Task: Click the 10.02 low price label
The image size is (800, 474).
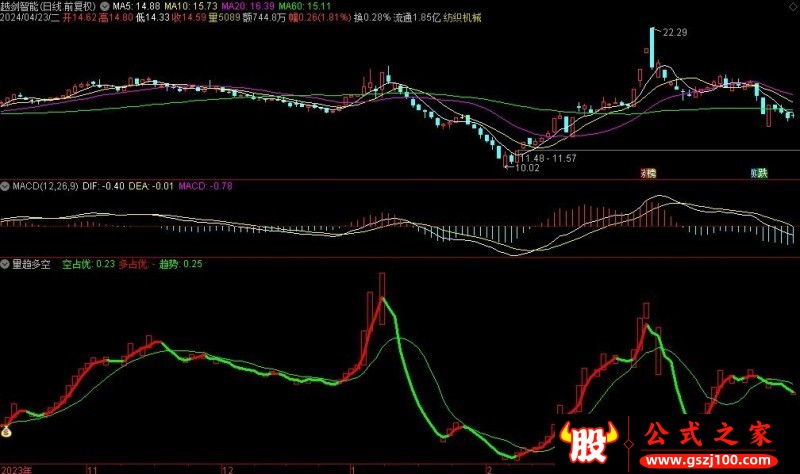Action: (527, 168)
